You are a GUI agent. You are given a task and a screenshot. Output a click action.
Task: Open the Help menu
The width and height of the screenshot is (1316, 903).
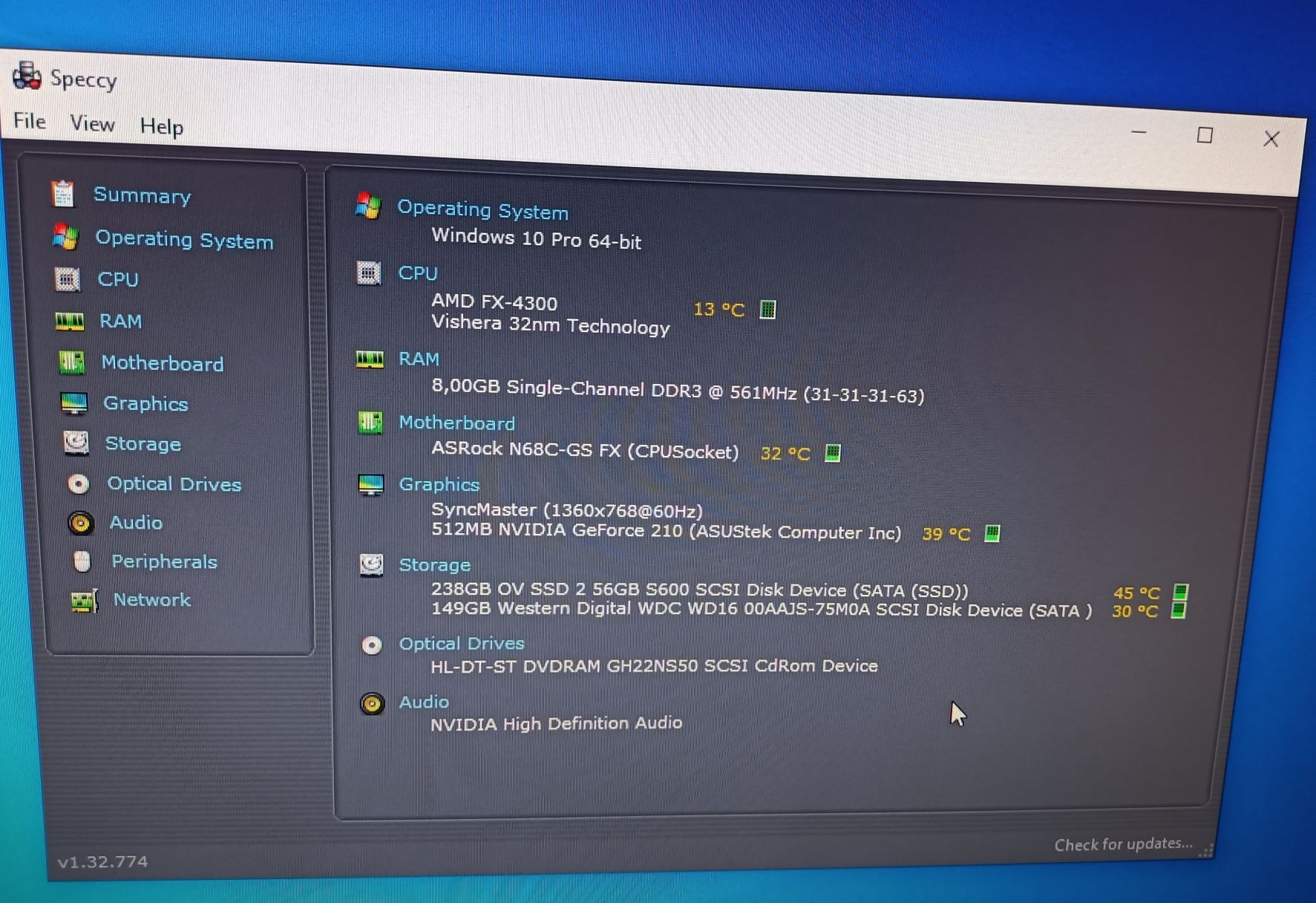pos(161,127)
